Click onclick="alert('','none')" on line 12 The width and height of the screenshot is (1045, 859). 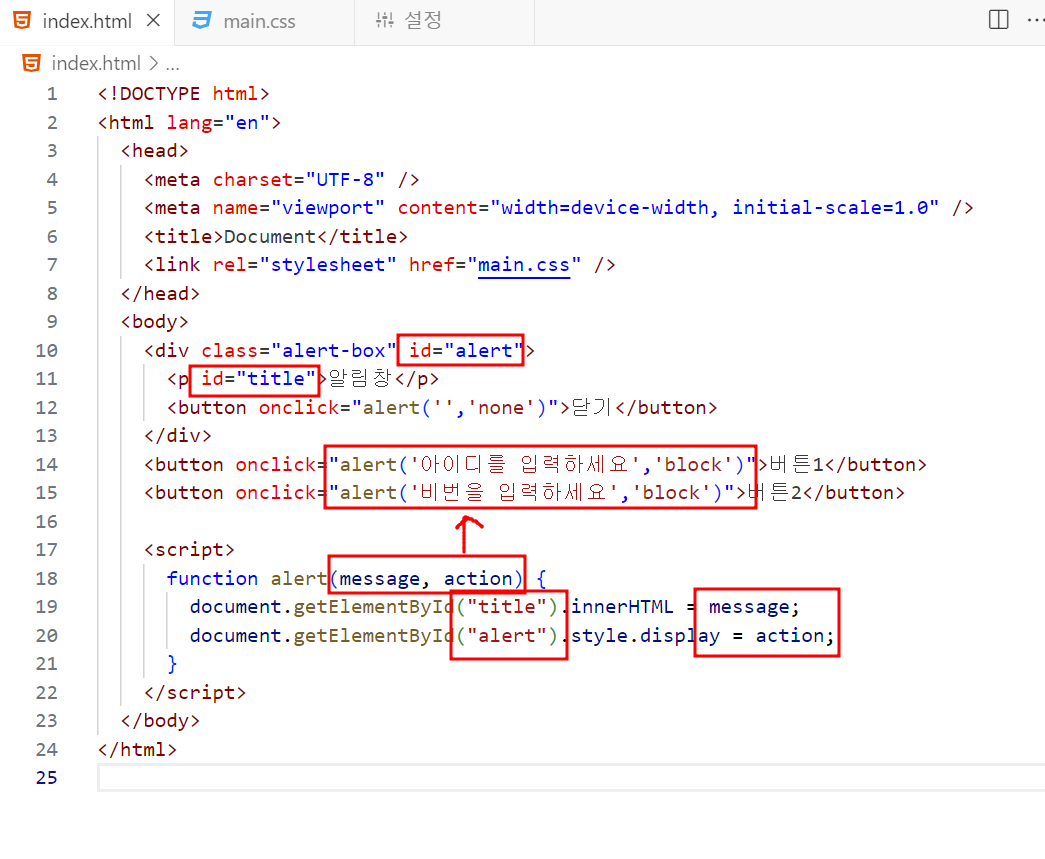click(x=409, y=408)
